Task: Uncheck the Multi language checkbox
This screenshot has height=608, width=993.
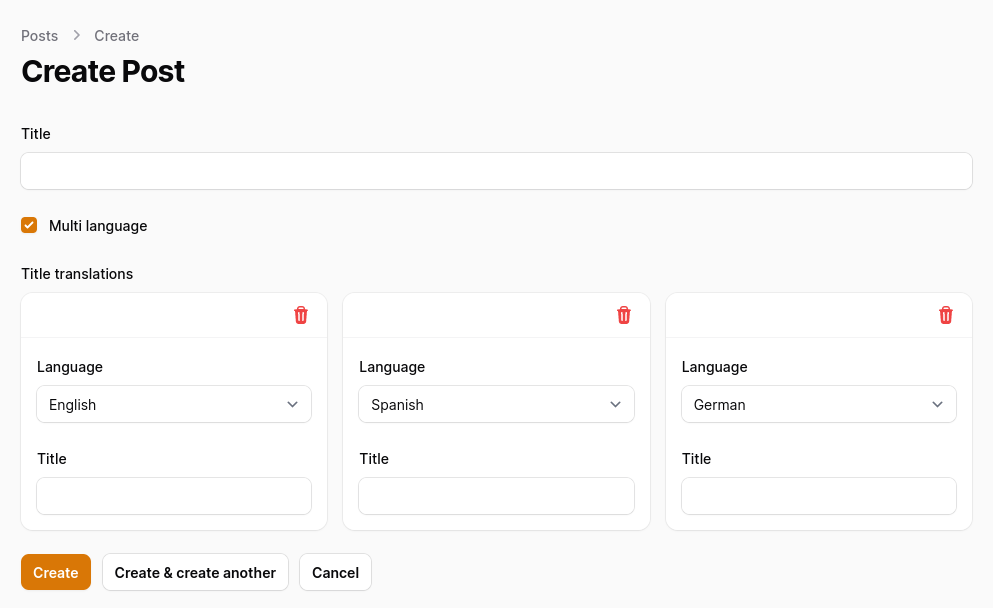Action: tap(29, 226)
